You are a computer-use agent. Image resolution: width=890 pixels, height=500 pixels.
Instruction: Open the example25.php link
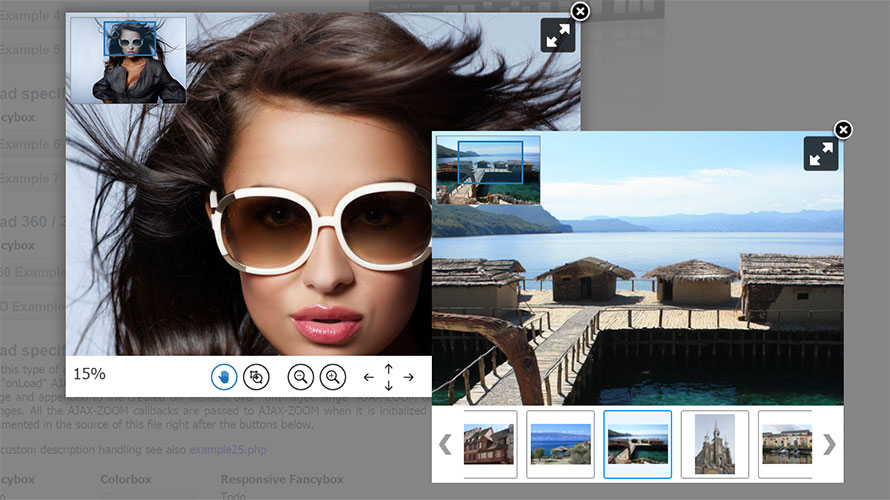pyautogui.click(x=228, y=449)
